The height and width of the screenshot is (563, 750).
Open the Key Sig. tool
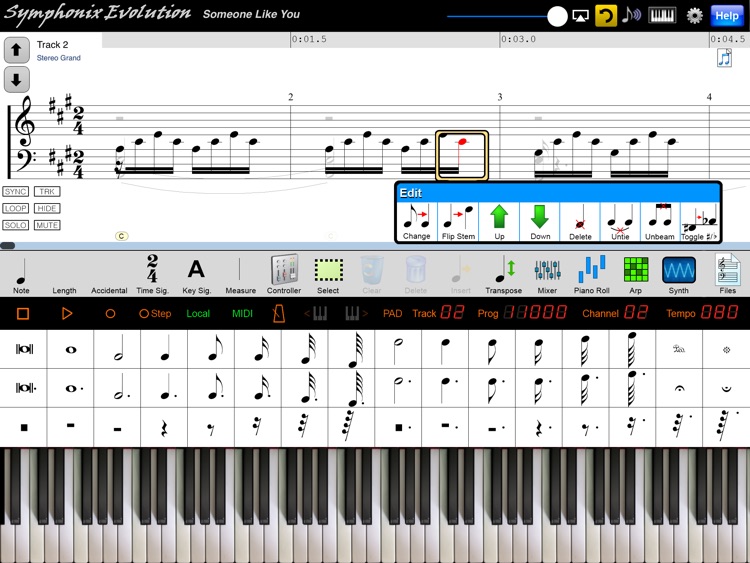point(196,275)
